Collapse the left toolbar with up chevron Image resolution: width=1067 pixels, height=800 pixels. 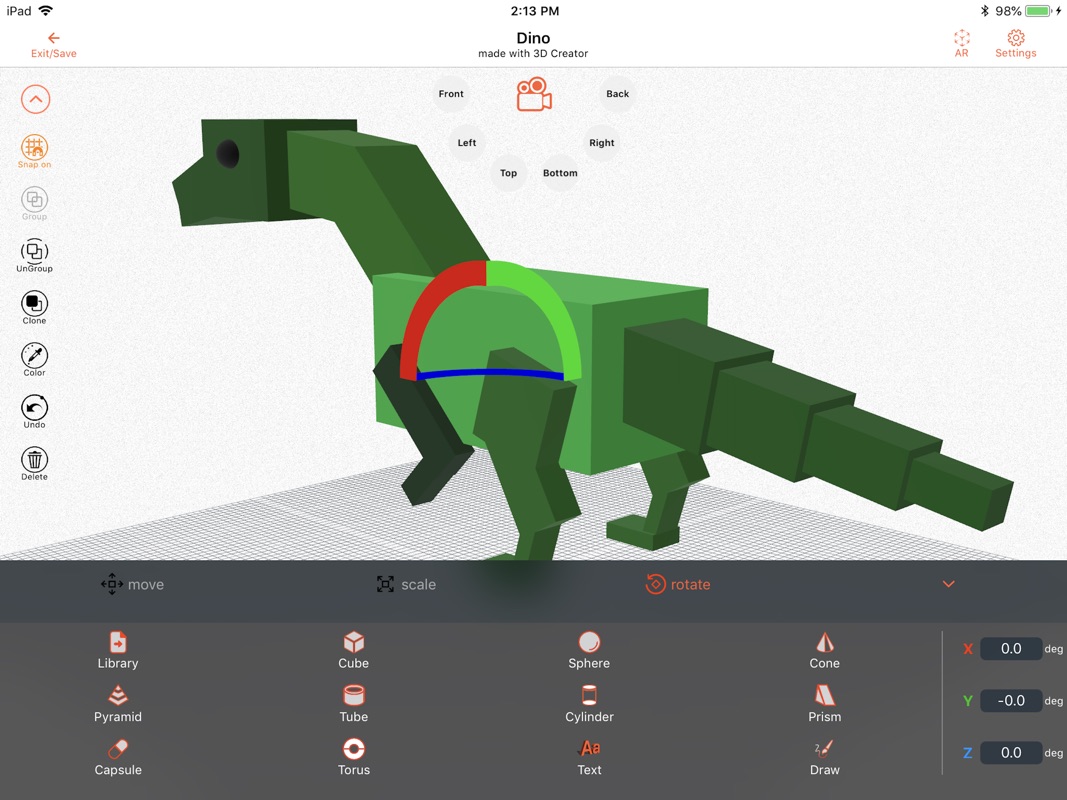point(35,99)
